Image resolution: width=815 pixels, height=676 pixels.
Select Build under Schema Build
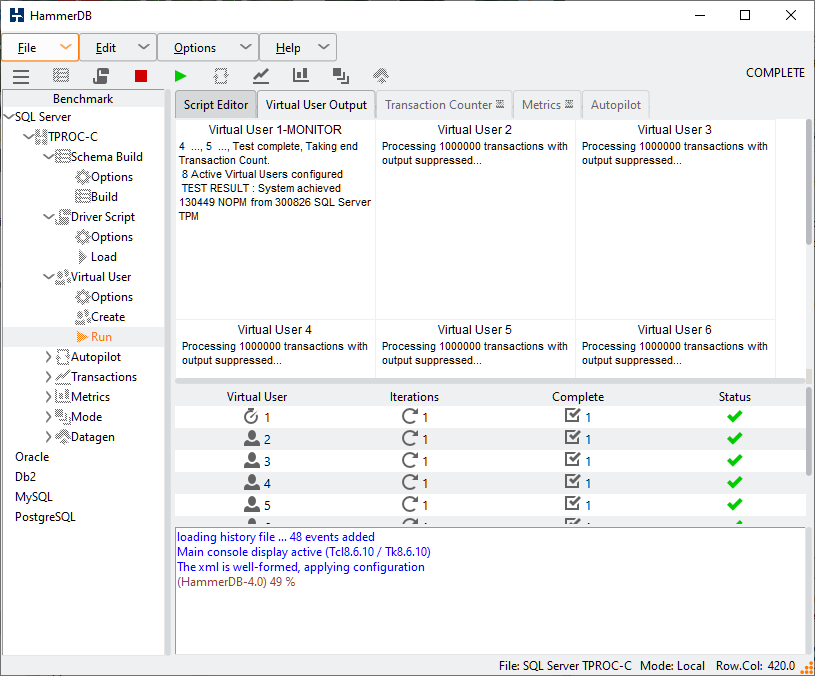[x=104, y=197]
